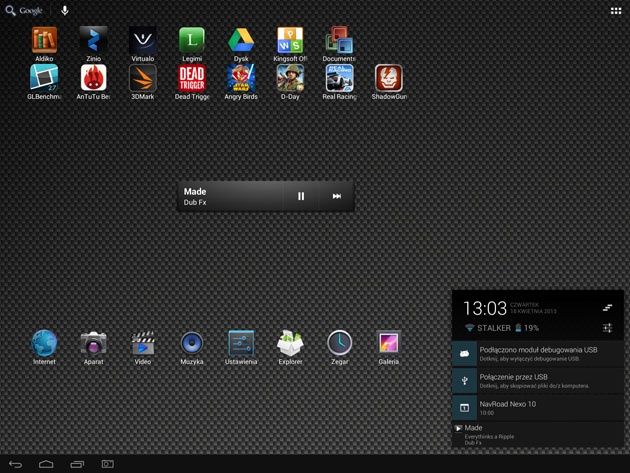The image size is (630, 473).
Task: Click the Google search box
Action: pos(24,10)
